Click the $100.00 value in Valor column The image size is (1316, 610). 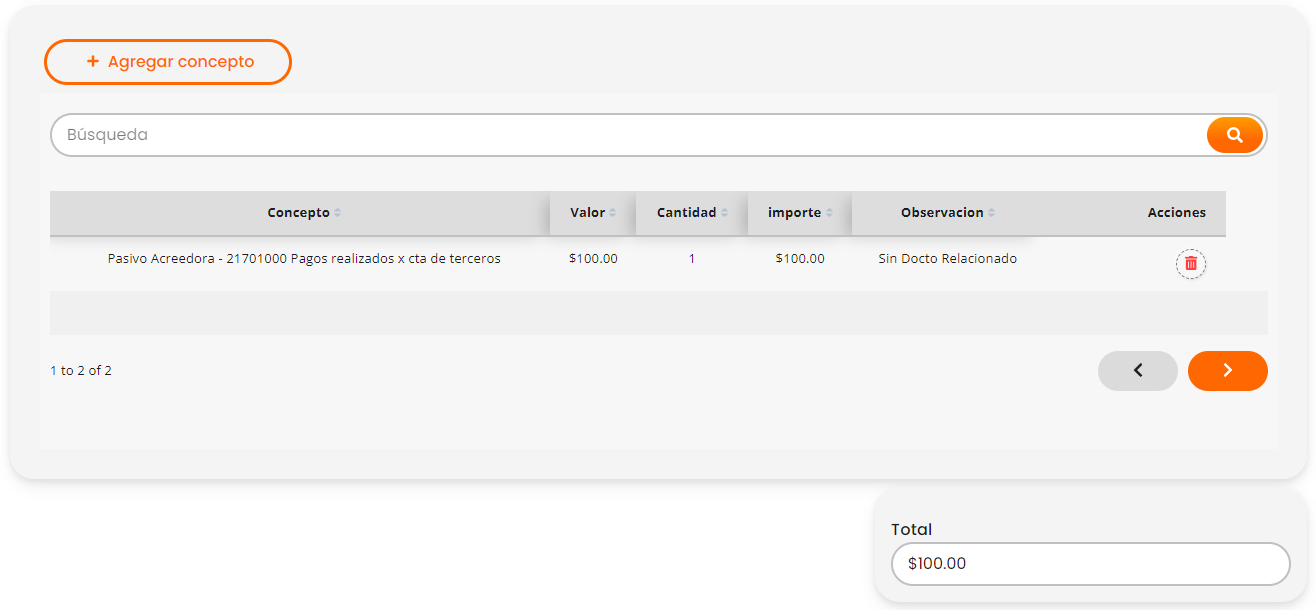pos(593,259)
